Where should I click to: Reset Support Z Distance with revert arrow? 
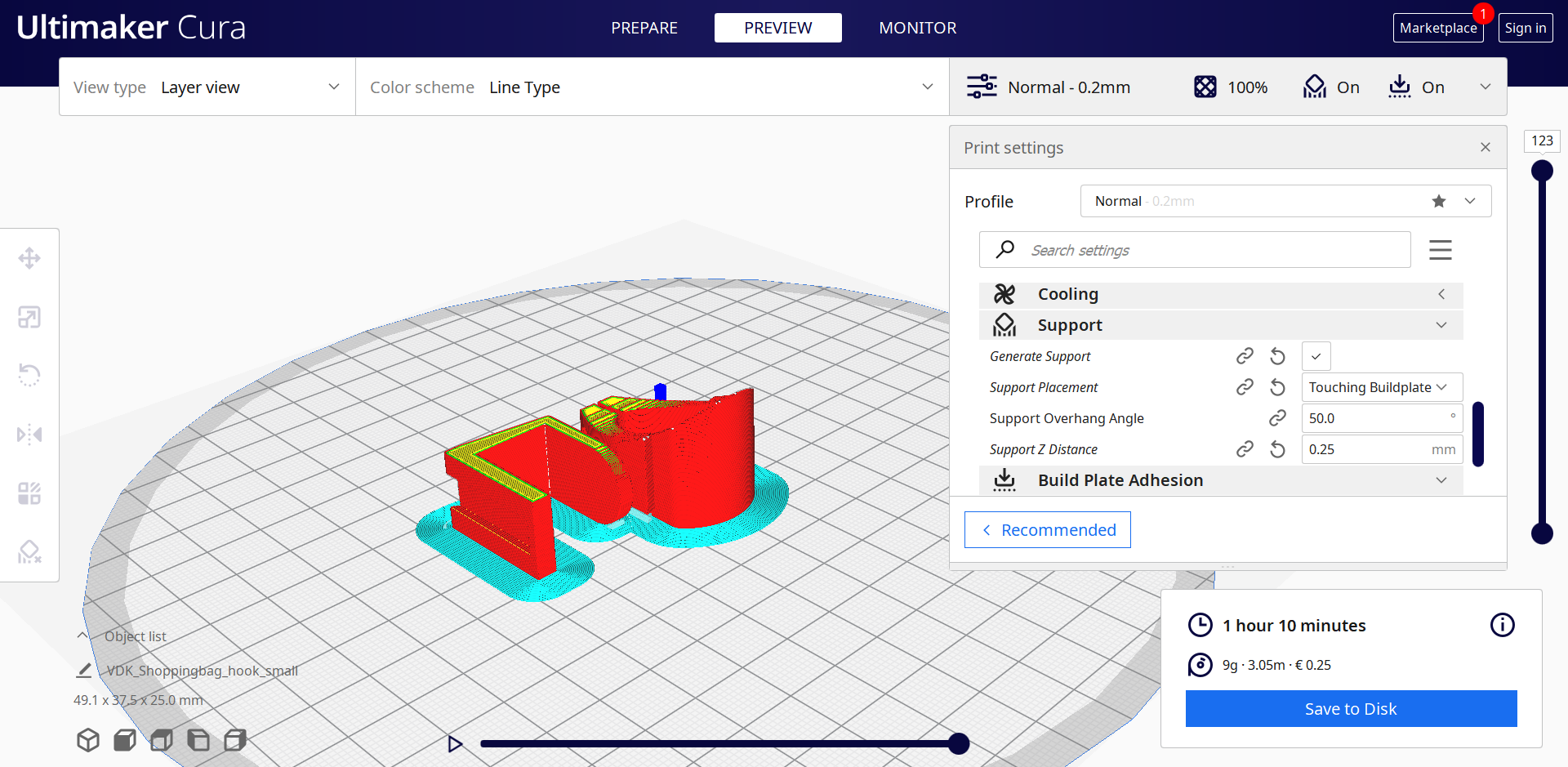[x=1278, y=449]
